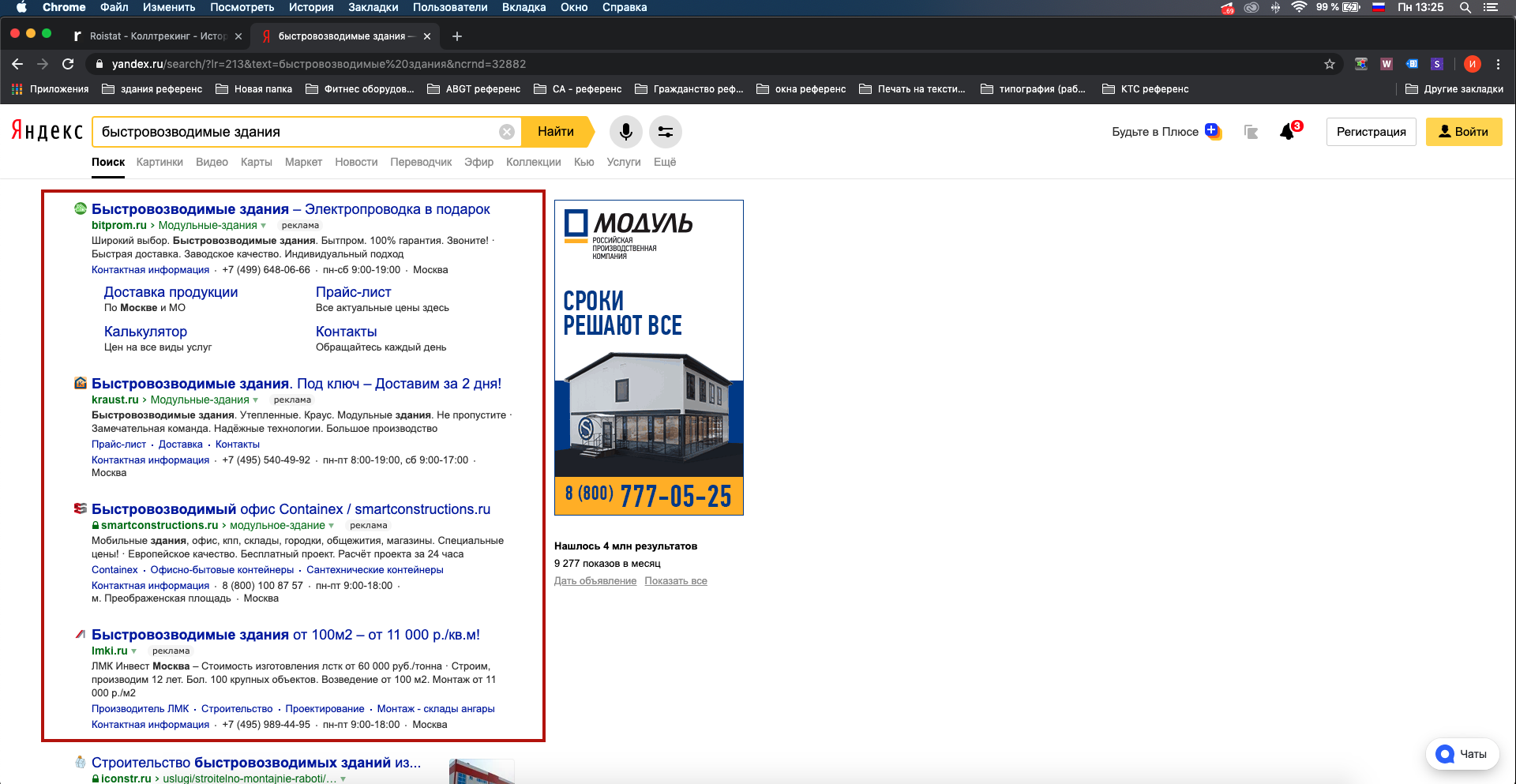
Task: Open Чаты chat bubble
Action: point(1462,754)
